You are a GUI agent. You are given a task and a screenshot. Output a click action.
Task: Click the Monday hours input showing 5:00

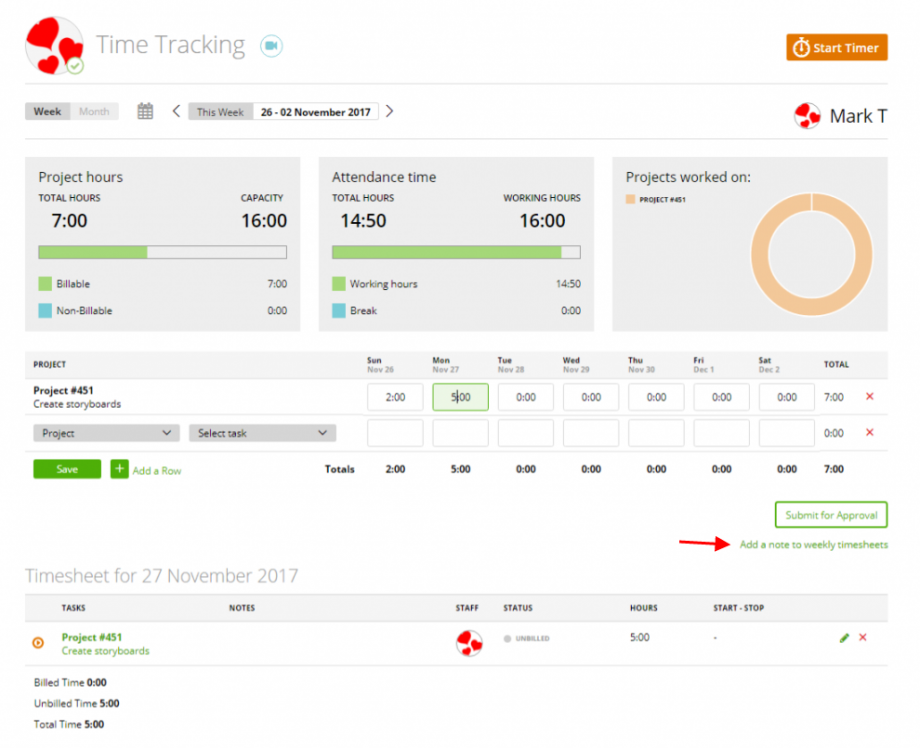click(x=460, y=397)
